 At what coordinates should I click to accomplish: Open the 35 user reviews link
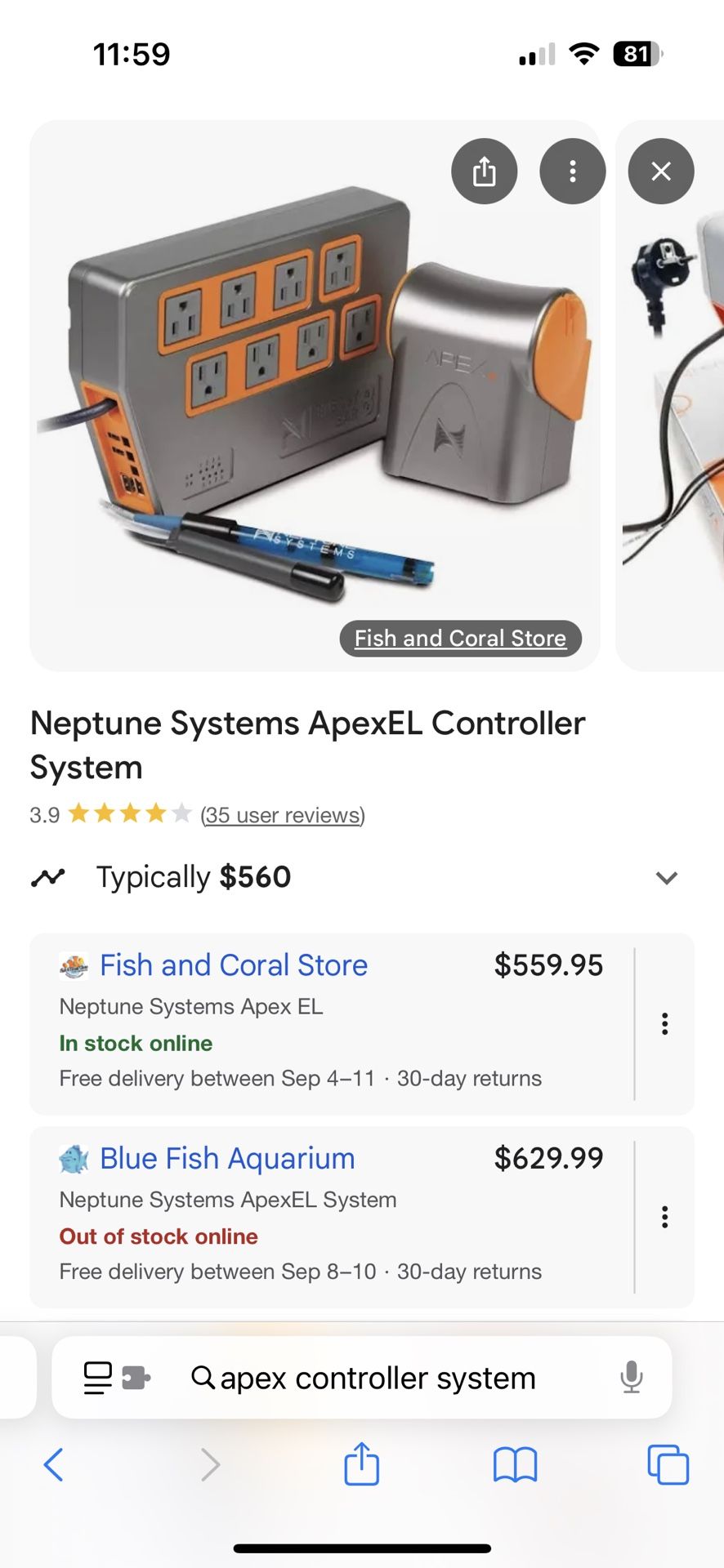point(283,815)
